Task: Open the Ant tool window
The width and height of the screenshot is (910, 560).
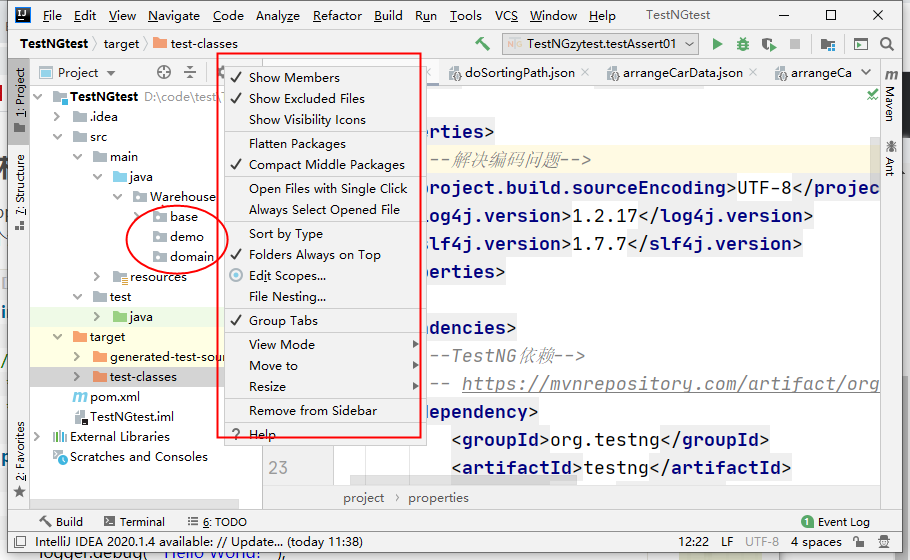Action: pos(890,157)
